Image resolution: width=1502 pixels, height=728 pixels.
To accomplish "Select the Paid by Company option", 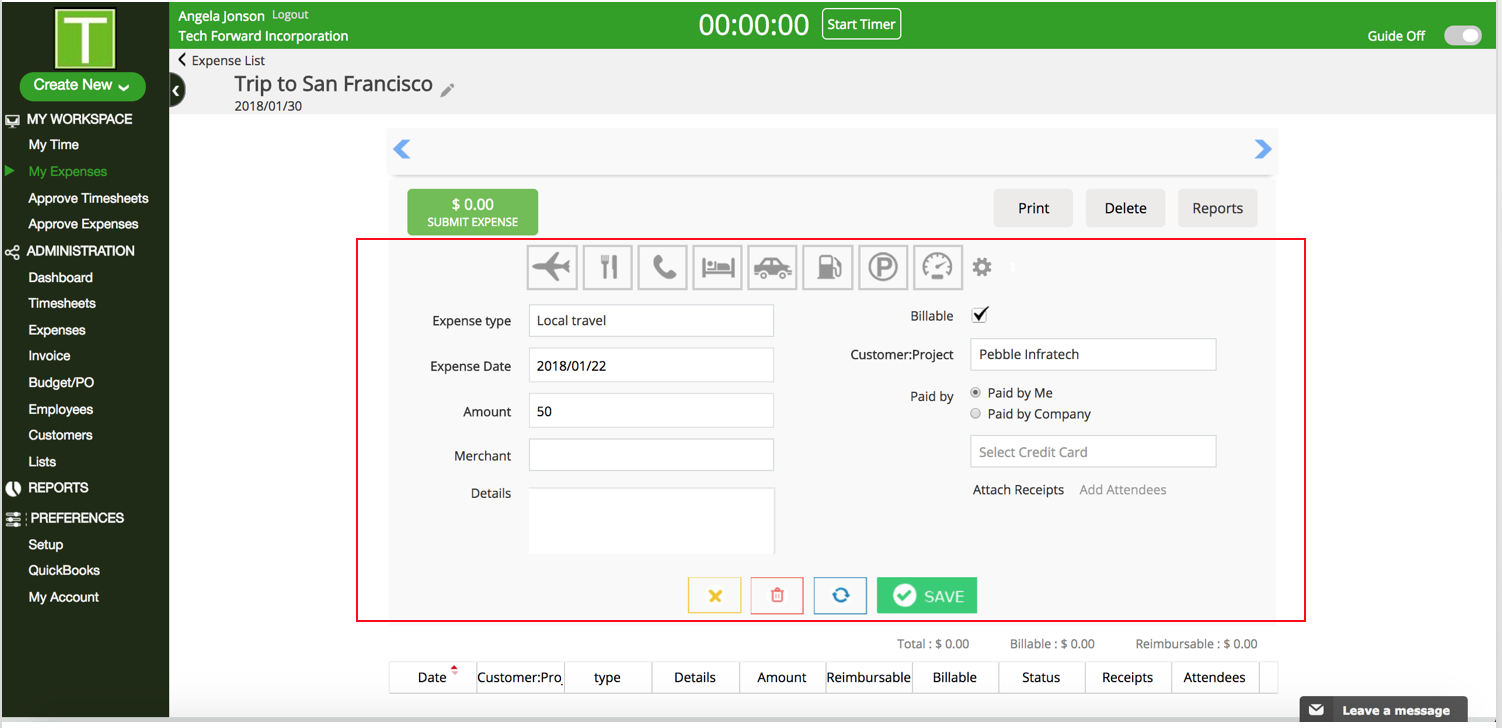I will [x=976, y=414].
